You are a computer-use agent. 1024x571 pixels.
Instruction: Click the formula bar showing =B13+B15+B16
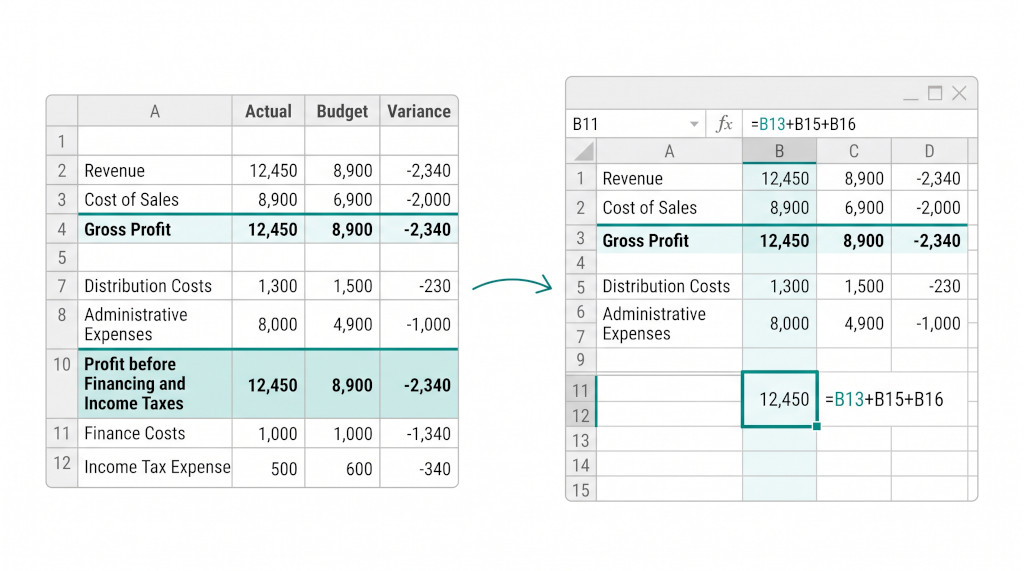point(859,124)
